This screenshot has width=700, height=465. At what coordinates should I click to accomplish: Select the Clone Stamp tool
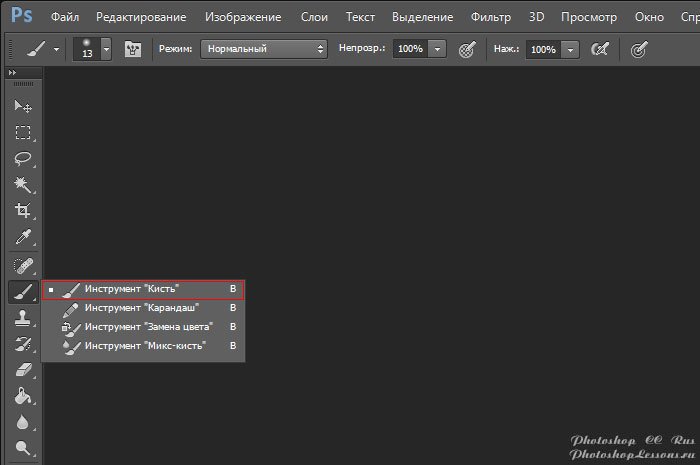tap(22, 318)
